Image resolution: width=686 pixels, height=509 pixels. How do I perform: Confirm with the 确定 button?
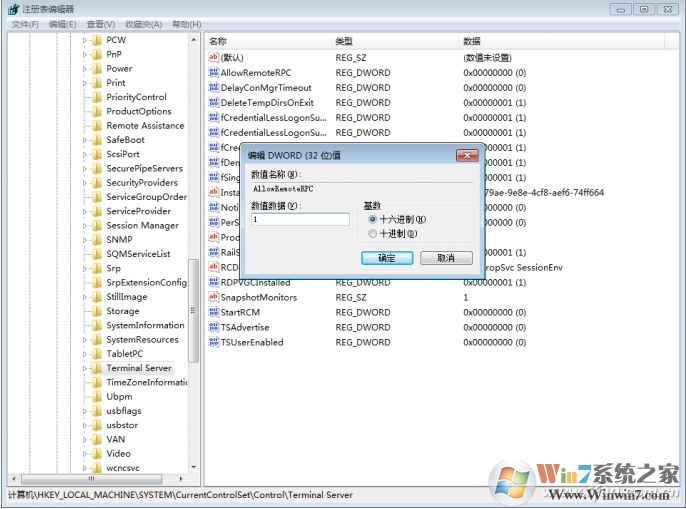387,258
